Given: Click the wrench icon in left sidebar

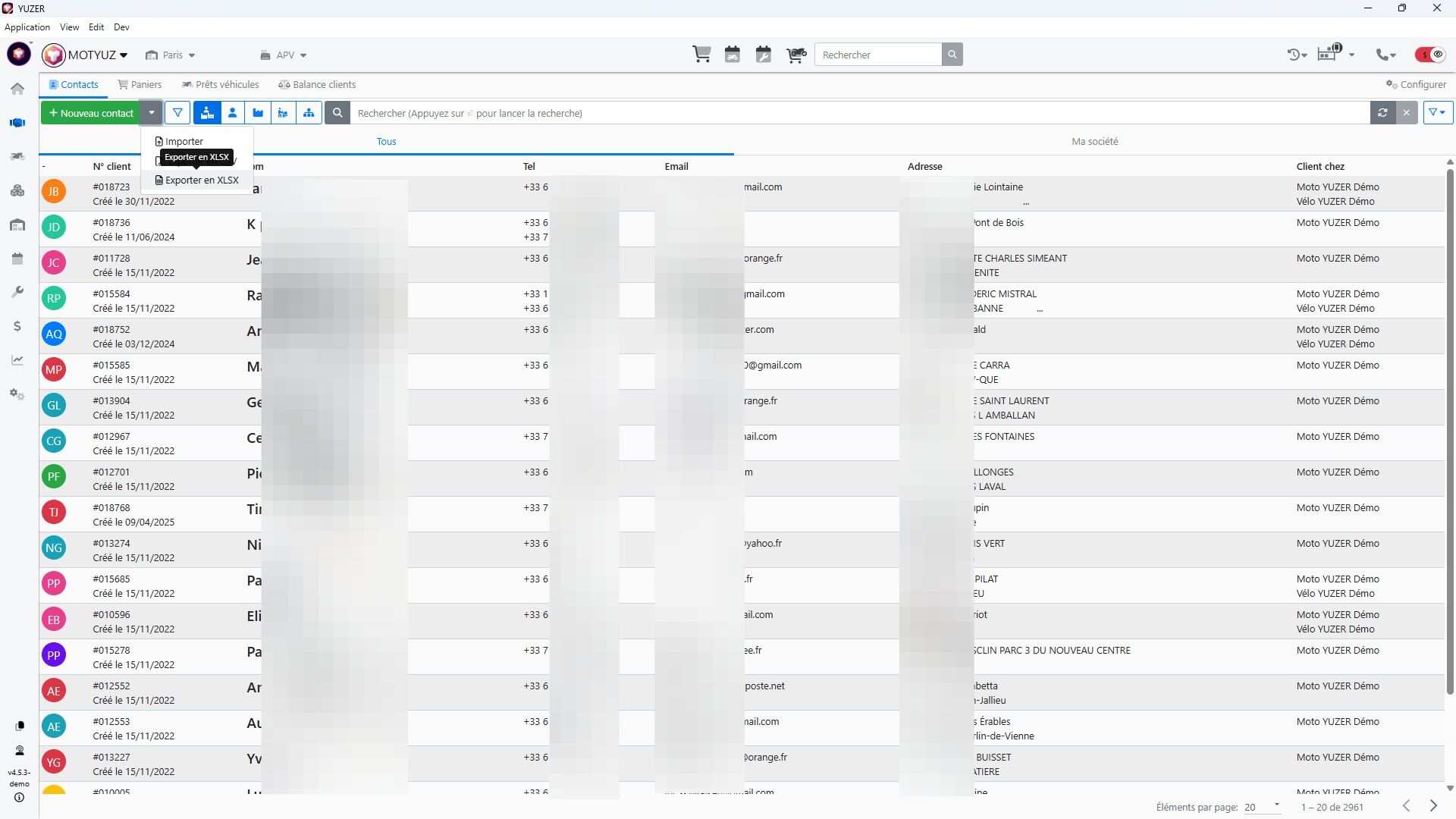Looking at the screenshot, I should (x=17, y=292).
